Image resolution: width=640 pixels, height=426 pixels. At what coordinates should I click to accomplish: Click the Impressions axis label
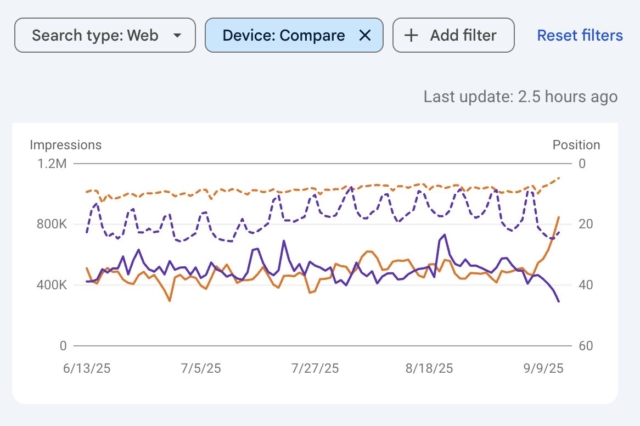[65, 145]
